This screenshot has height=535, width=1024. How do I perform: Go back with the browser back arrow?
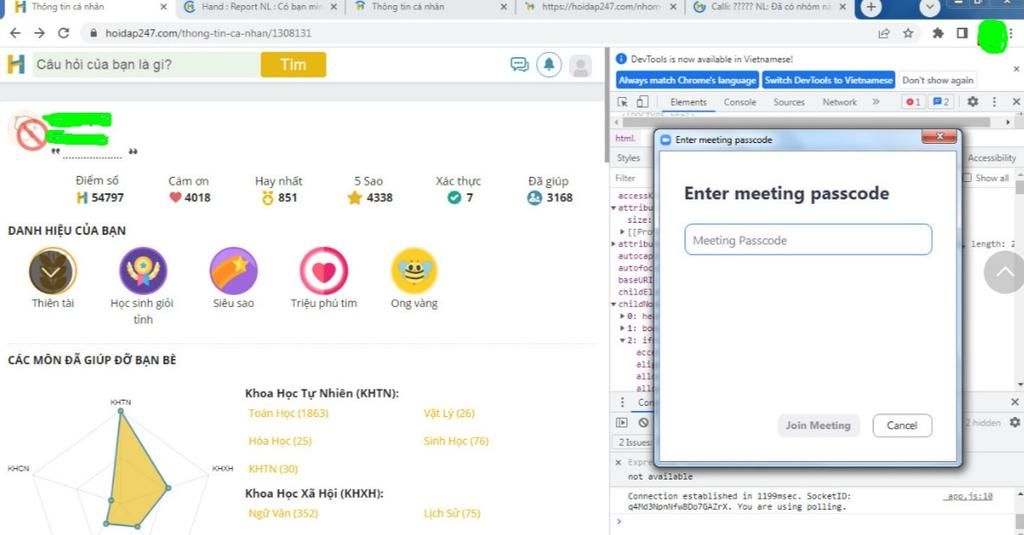pos(15,33)
